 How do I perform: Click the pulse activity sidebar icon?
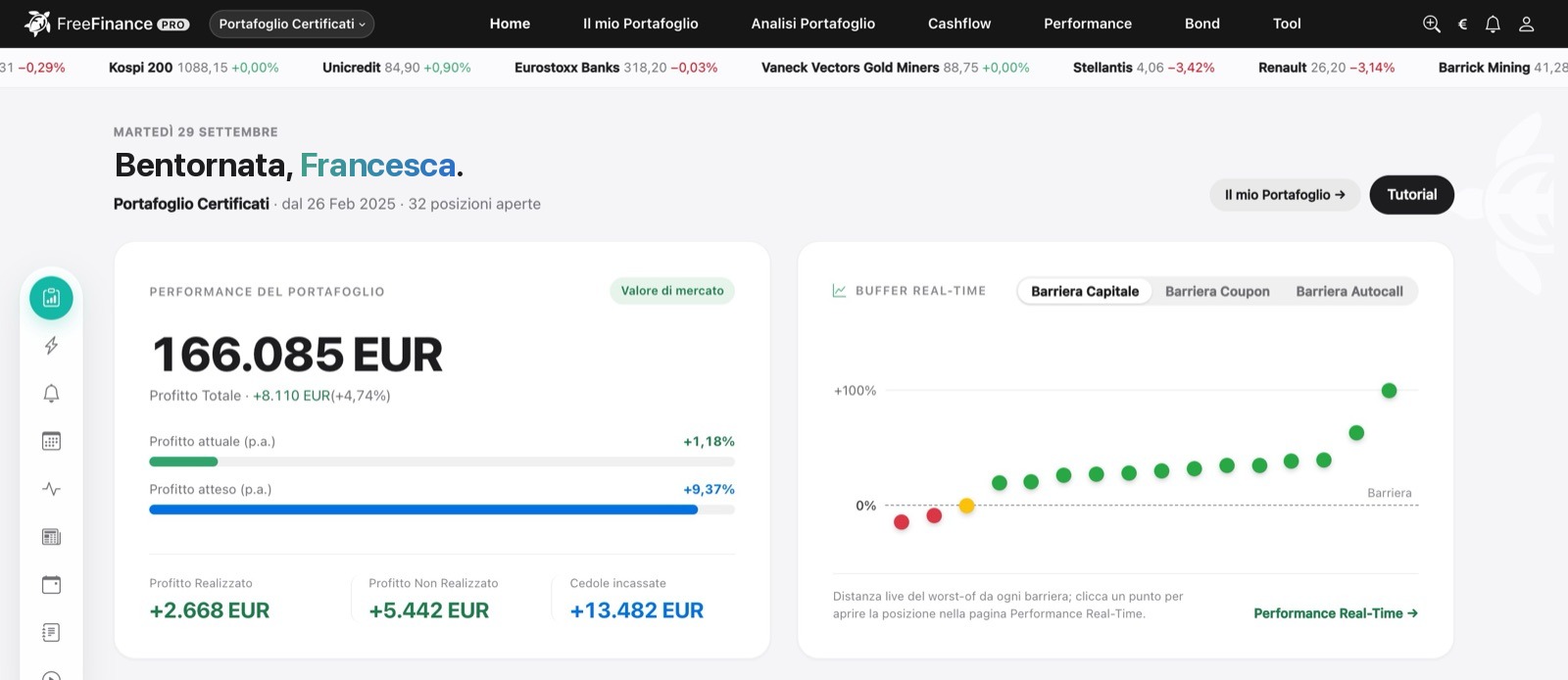(51, 489)
